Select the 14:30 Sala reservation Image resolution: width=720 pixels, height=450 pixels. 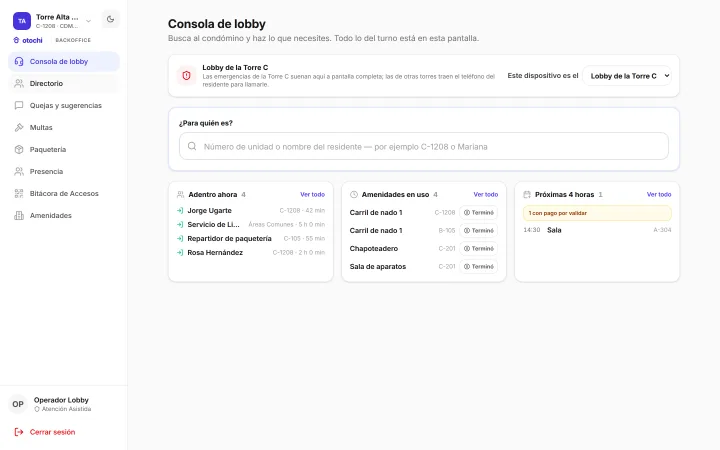coord(597,230)
